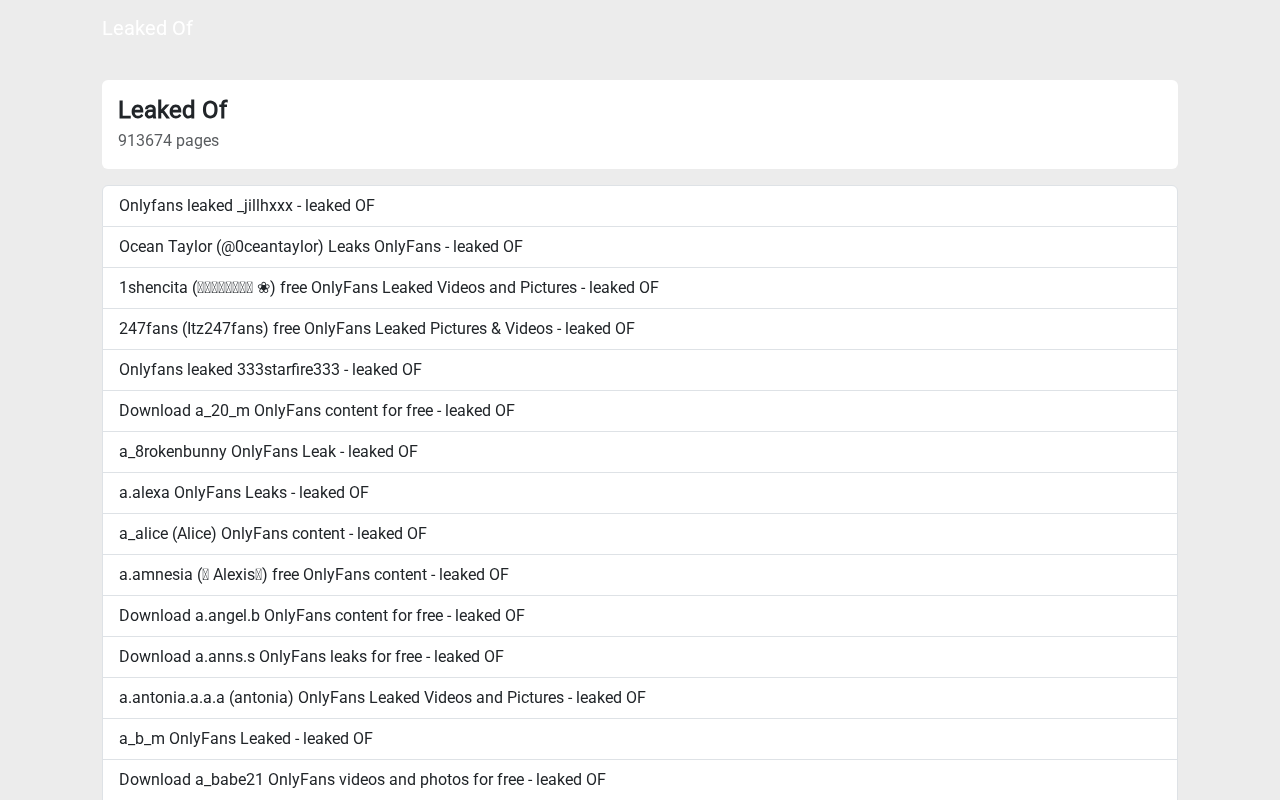Select the 'Download a_babe21' list entry
This screenshot has width=1280, height=800.
coord(640,780)
